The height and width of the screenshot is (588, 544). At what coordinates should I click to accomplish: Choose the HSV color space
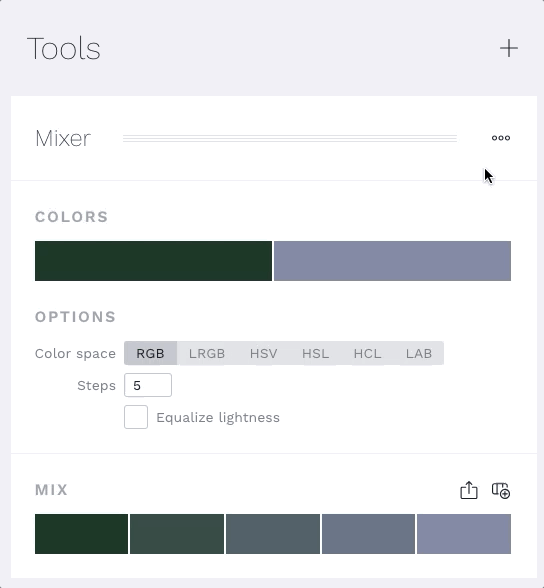click(264, 353)
